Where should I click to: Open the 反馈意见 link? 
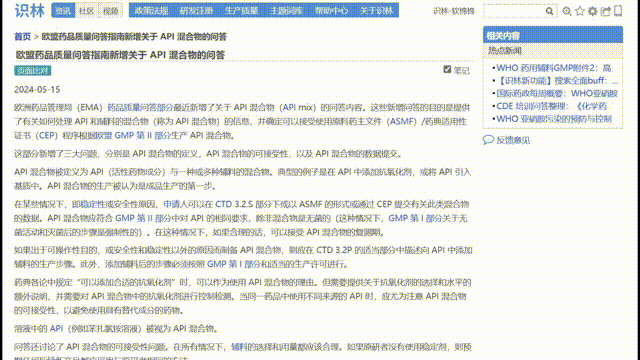513,140
